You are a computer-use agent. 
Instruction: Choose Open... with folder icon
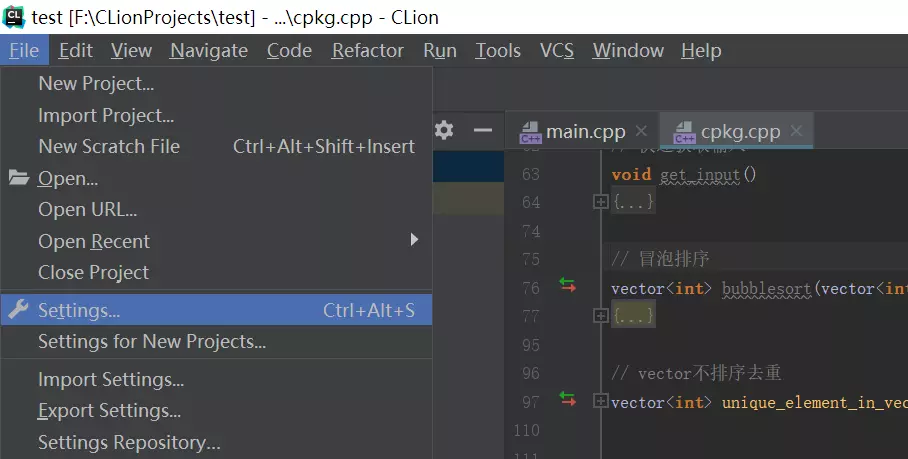coord(216,179)
